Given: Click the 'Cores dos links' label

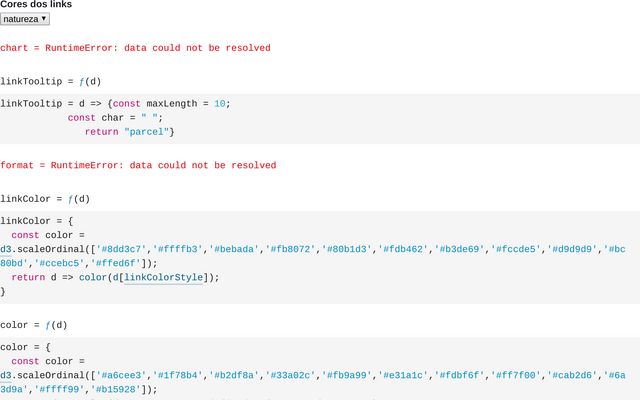Looking at the screenshot, I should coord(36,5).
